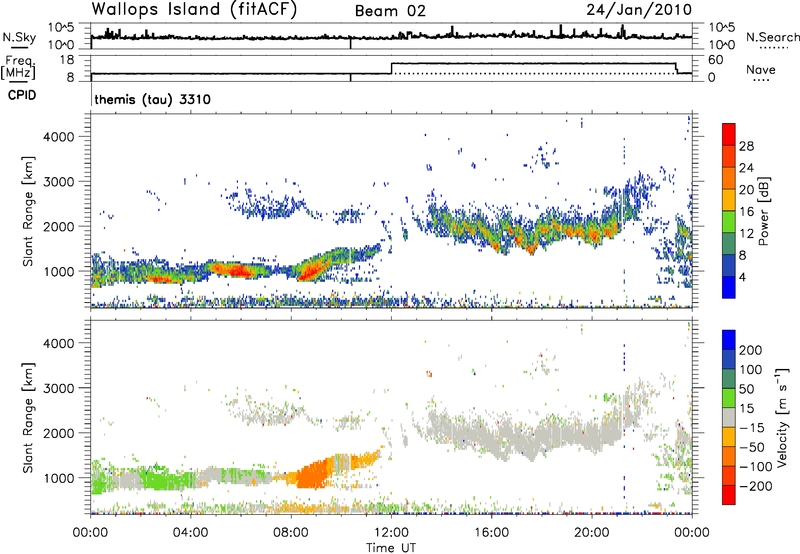Click the blue bottom of Power color bar

(729, 289)
